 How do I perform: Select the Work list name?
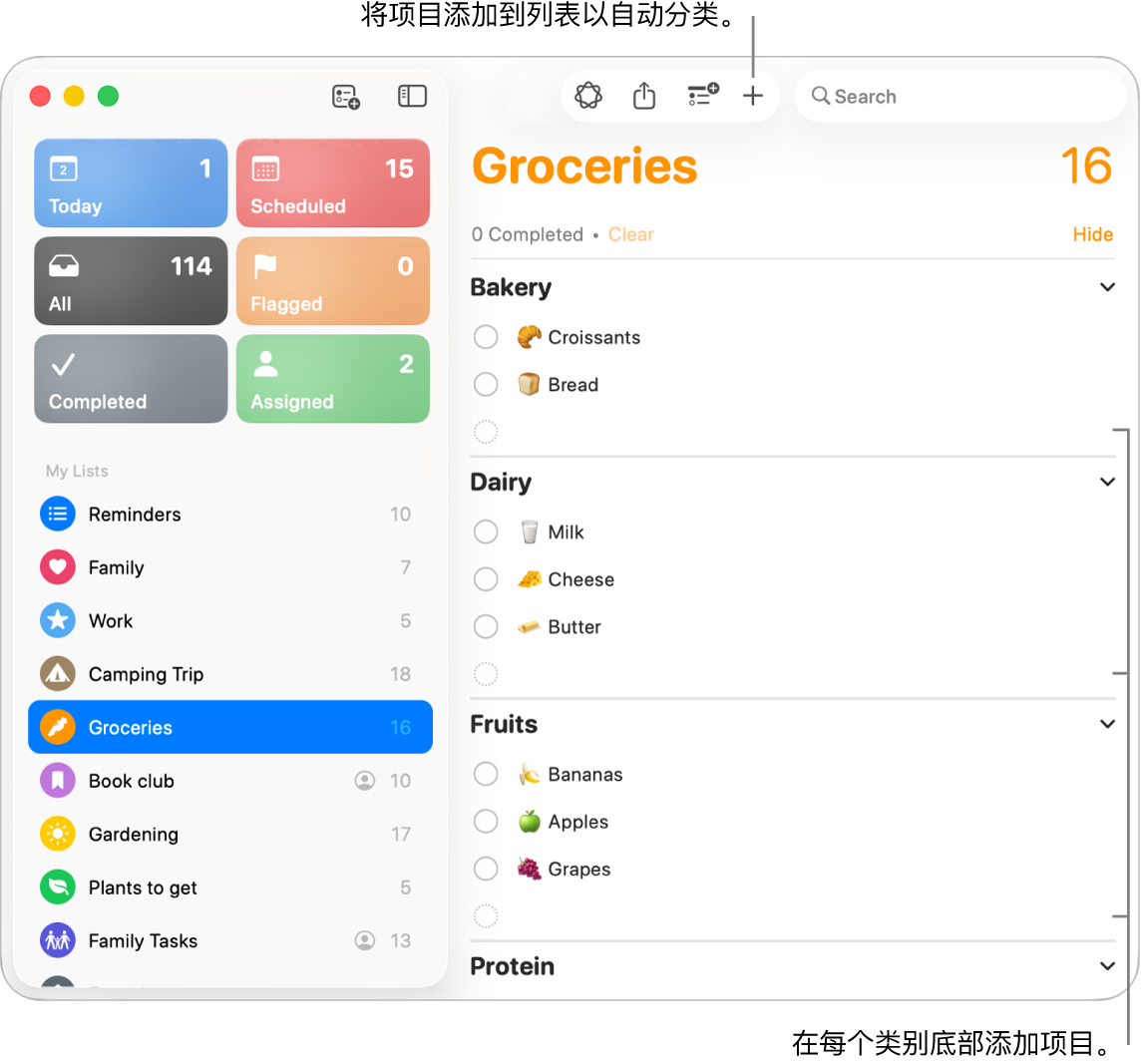click(111, 621)
